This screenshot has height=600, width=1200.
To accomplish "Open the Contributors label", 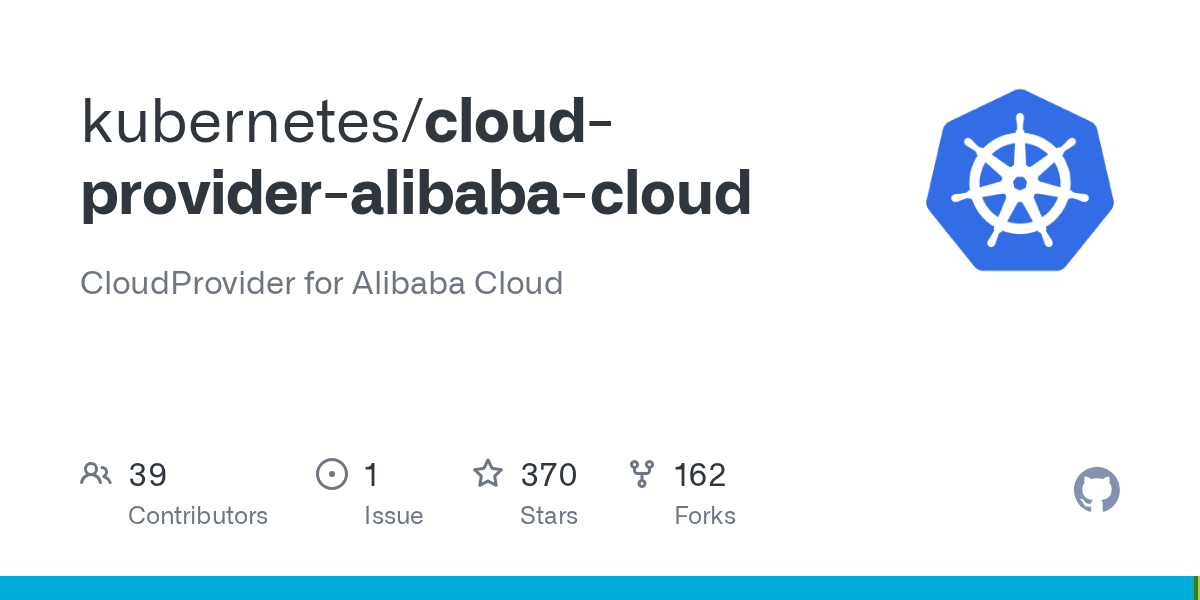I will pos(198,516).
